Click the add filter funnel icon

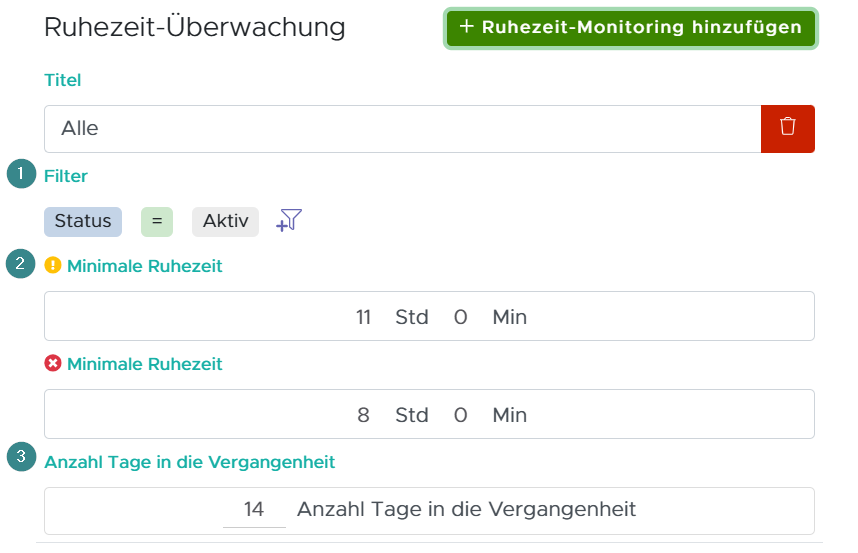click(x=289, y=221)
